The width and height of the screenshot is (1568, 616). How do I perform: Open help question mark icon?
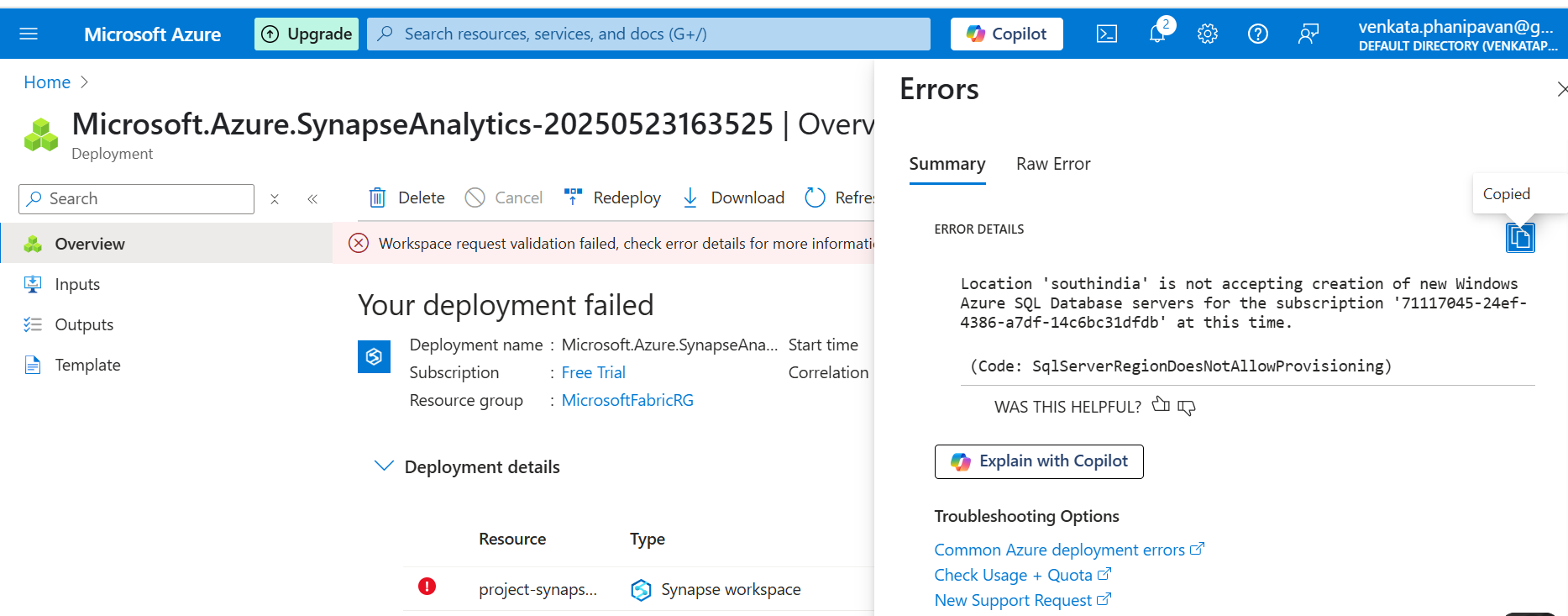click(1258, 34)
